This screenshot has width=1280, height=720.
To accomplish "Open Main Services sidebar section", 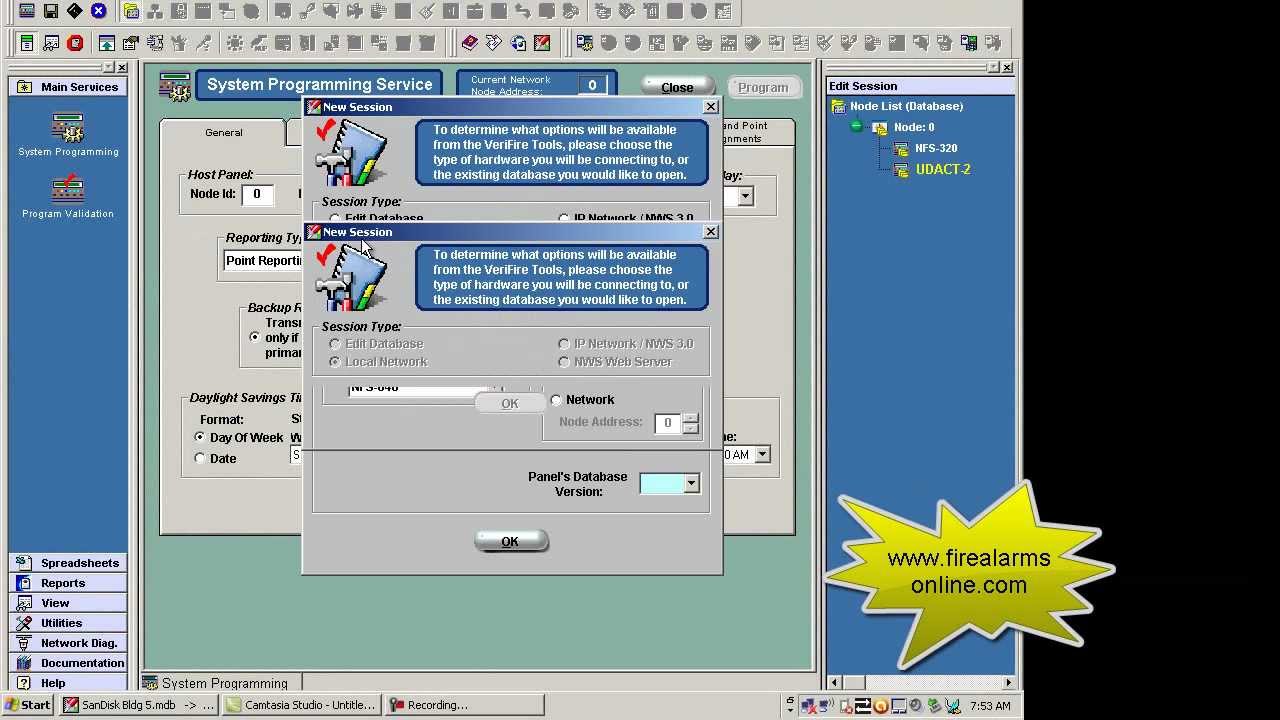I will pyautogui.click(x=68, y=87).
